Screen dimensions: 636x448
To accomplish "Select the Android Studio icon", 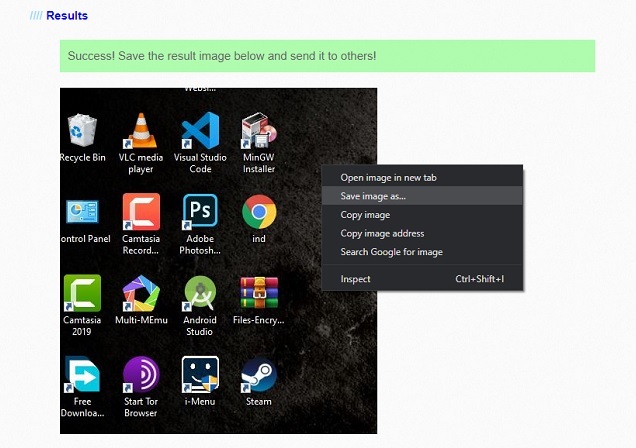I will pyautogui.click(x=200, y=293).
